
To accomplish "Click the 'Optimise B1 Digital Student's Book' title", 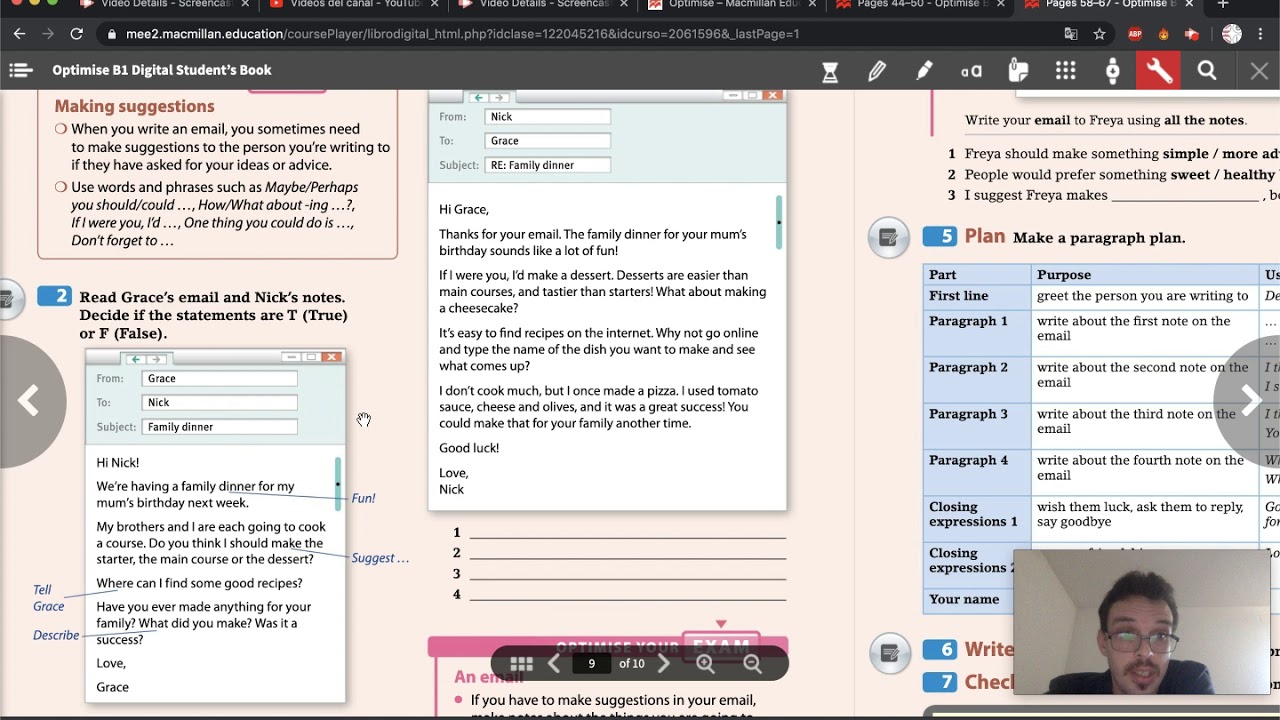I will coord(162,70).
